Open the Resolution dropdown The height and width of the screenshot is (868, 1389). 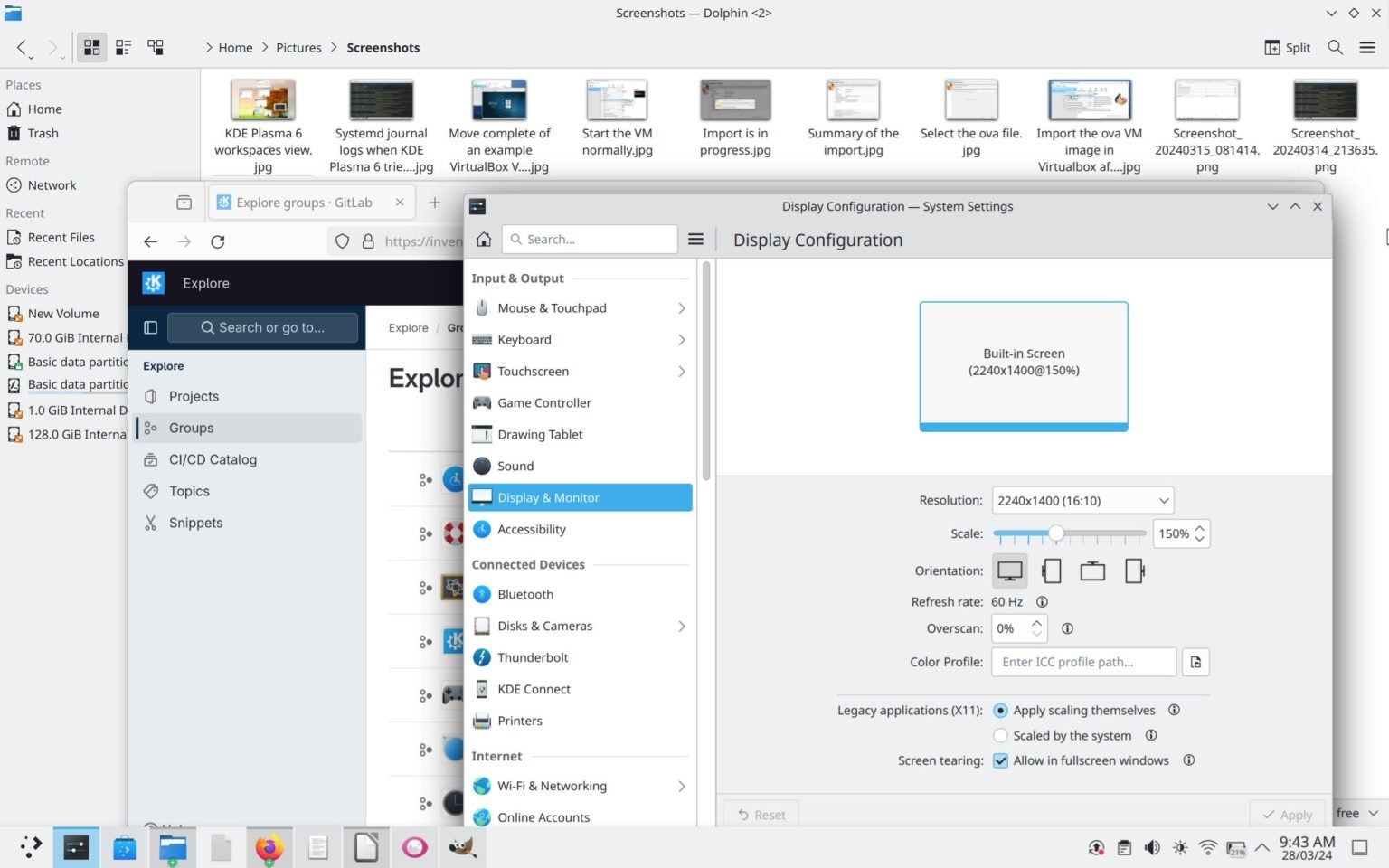point(1081,500)
